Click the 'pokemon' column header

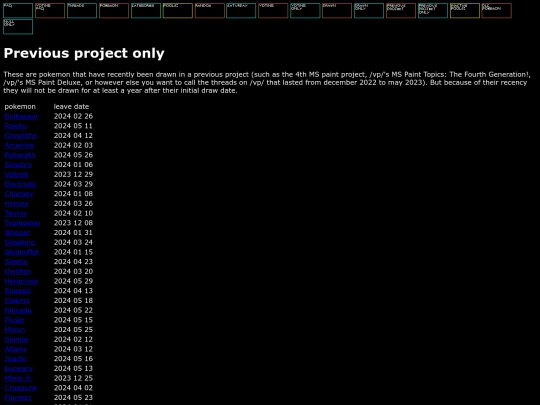click(x=20, y=107)
